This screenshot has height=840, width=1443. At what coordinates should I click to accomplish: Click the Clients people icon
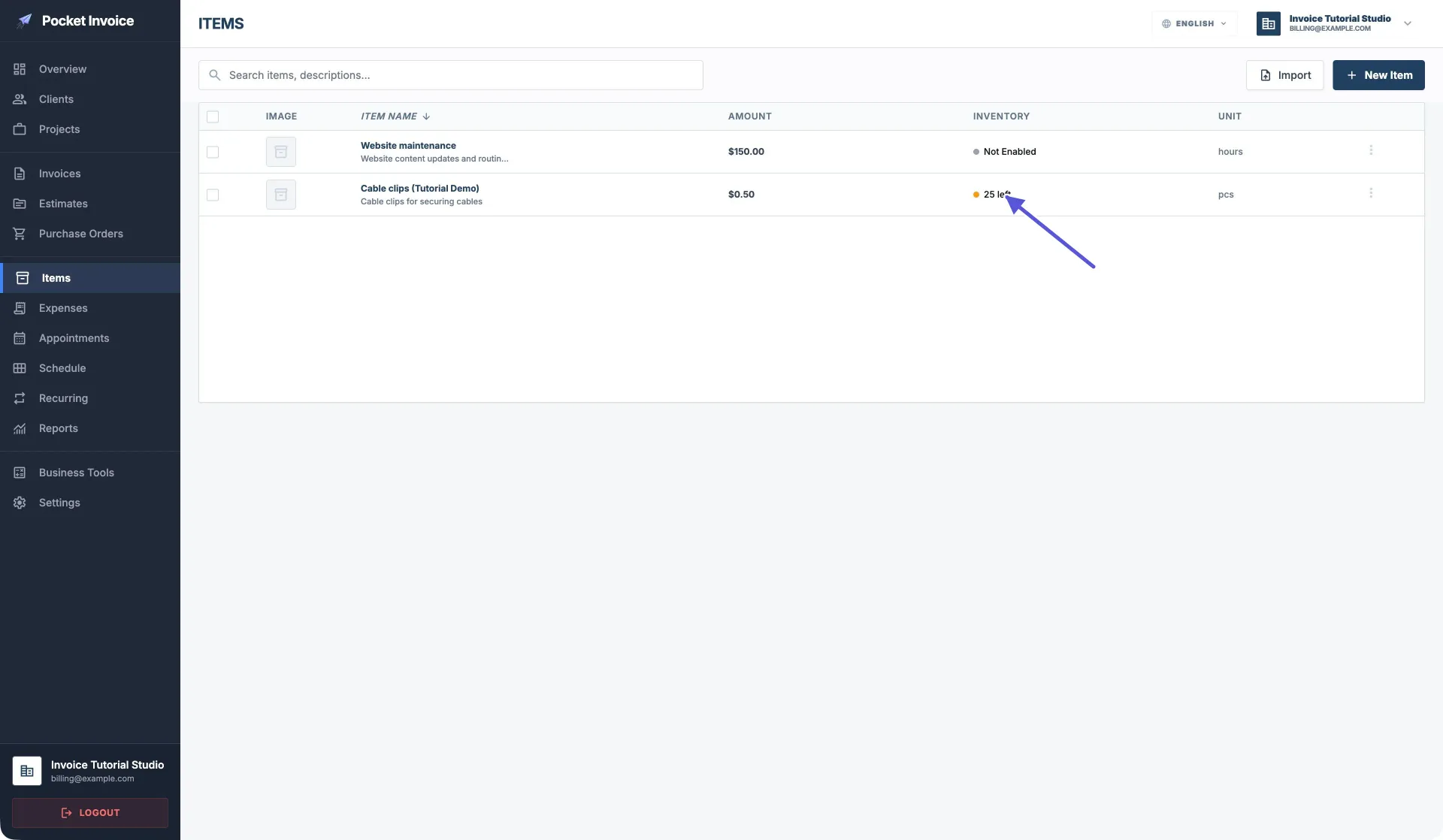pos(20,99)
